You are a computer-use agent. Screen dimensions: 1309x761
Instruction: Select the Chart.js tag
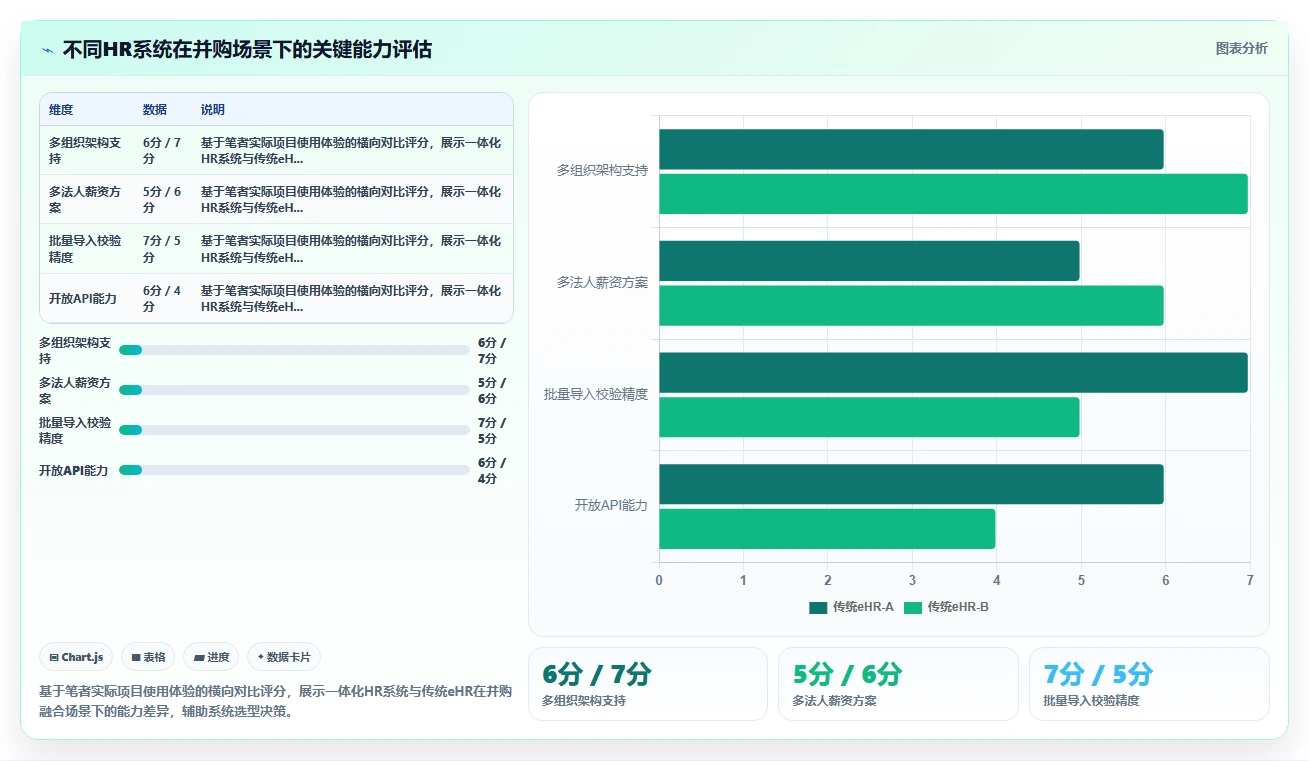coord(77,657)
